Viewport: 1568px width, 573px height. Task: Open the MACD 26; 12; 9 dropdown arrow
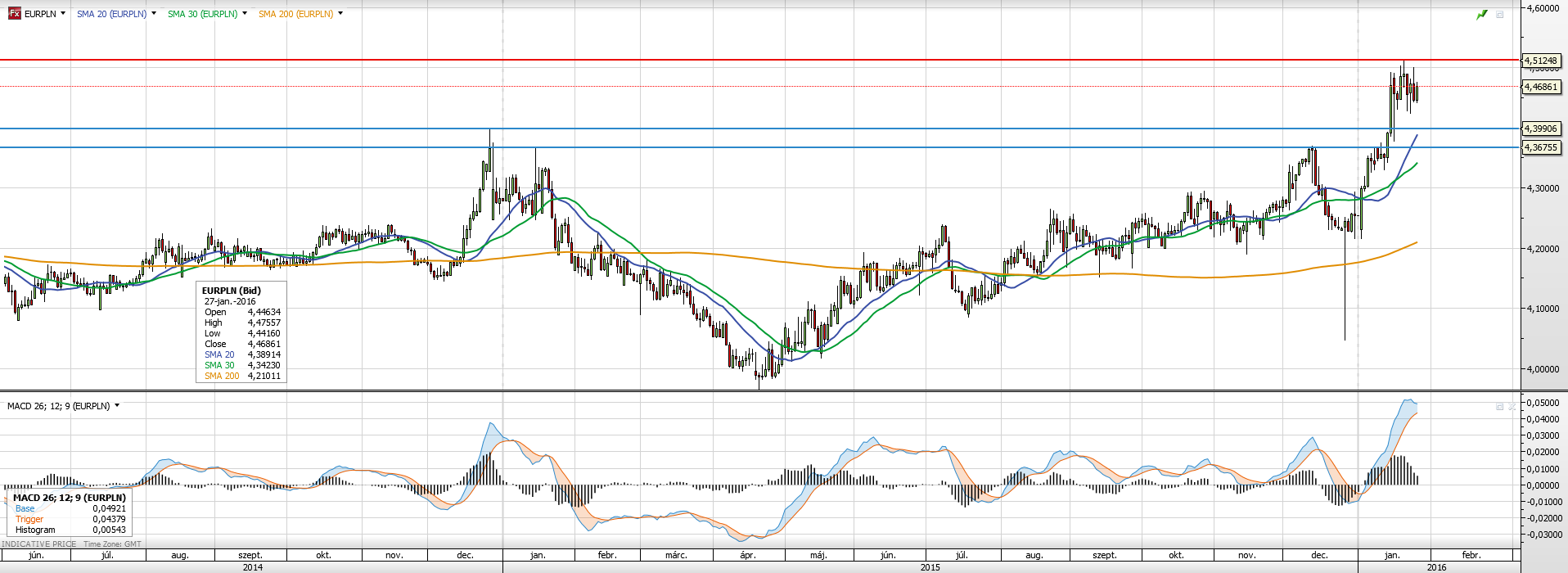click(117, 405)
